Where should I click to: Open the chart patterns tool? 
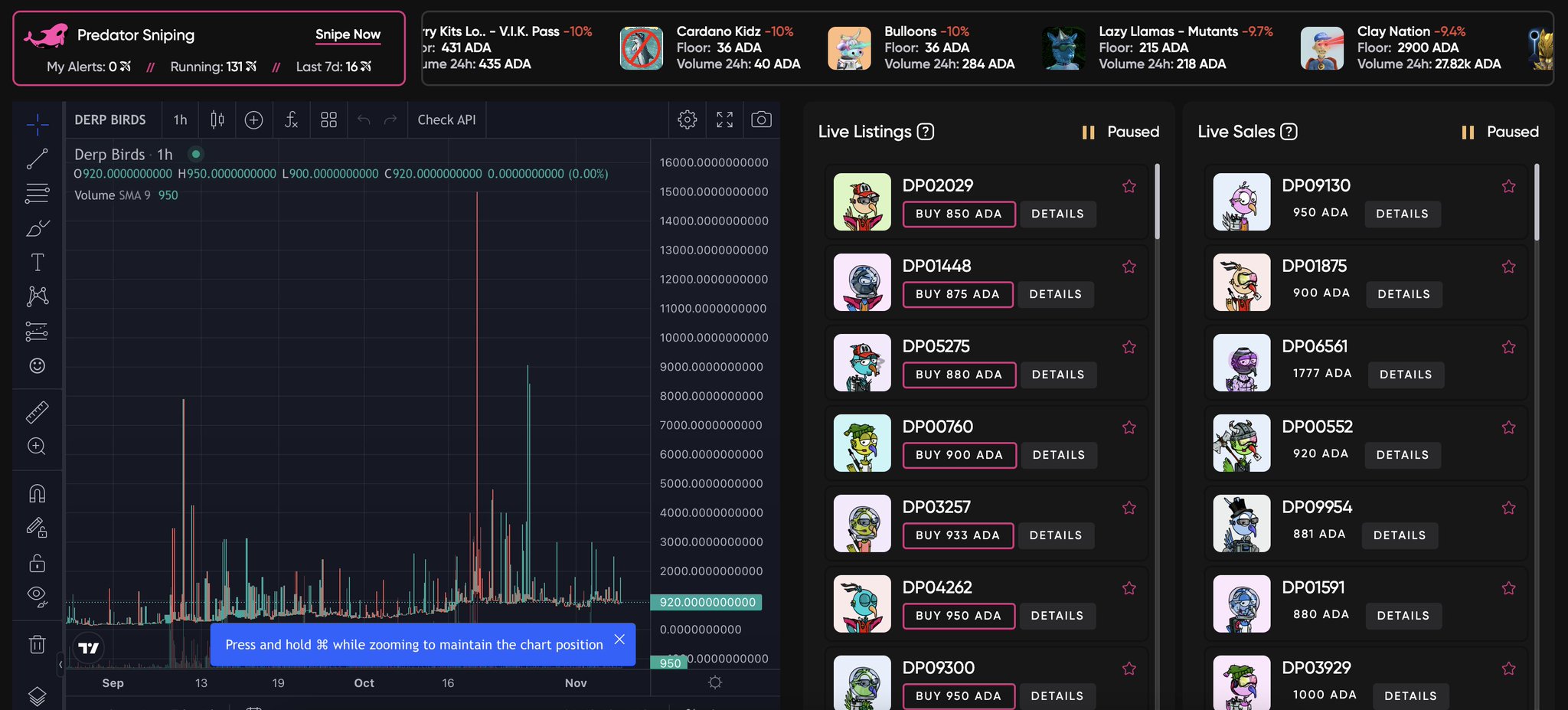(37, 296)
